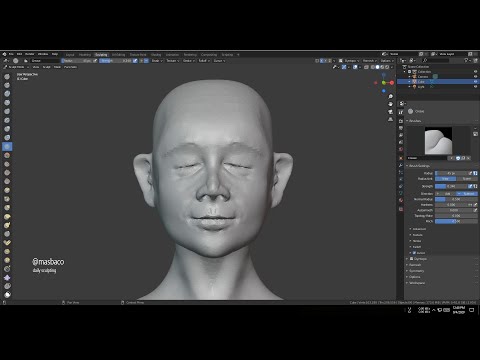This screenshot has height=360, width=480.
Task: Select the Clay brush tool
Action: coord(7,94)
